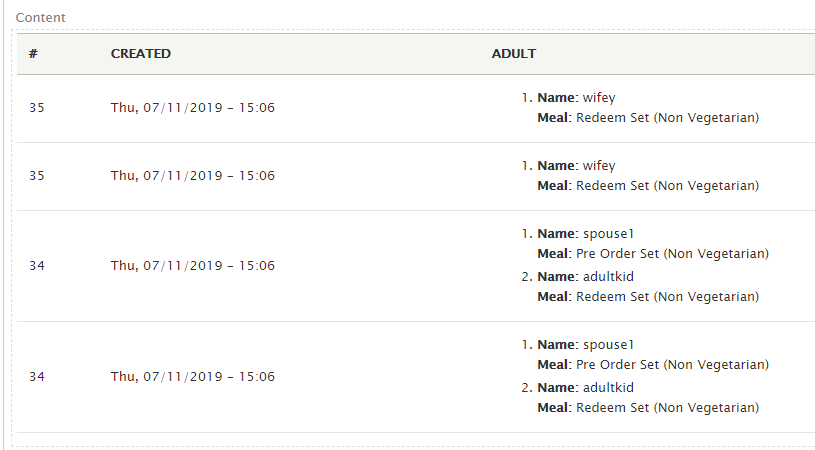Click the # column header
The width and height of the screenshot is (815, 450).
(33, 54)
